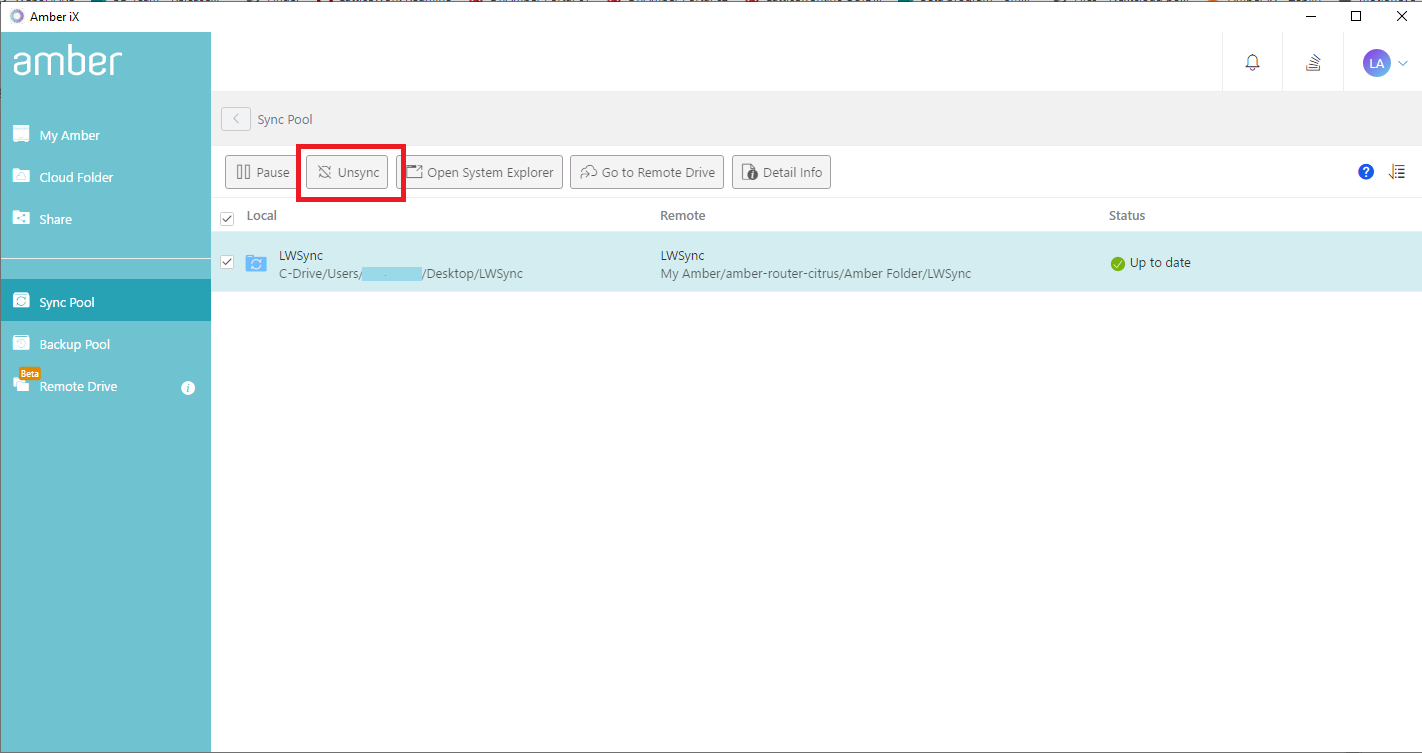The image size is (1422, 753).
Task: Click the Up to date status
Action: click(x=1160, y=263)
